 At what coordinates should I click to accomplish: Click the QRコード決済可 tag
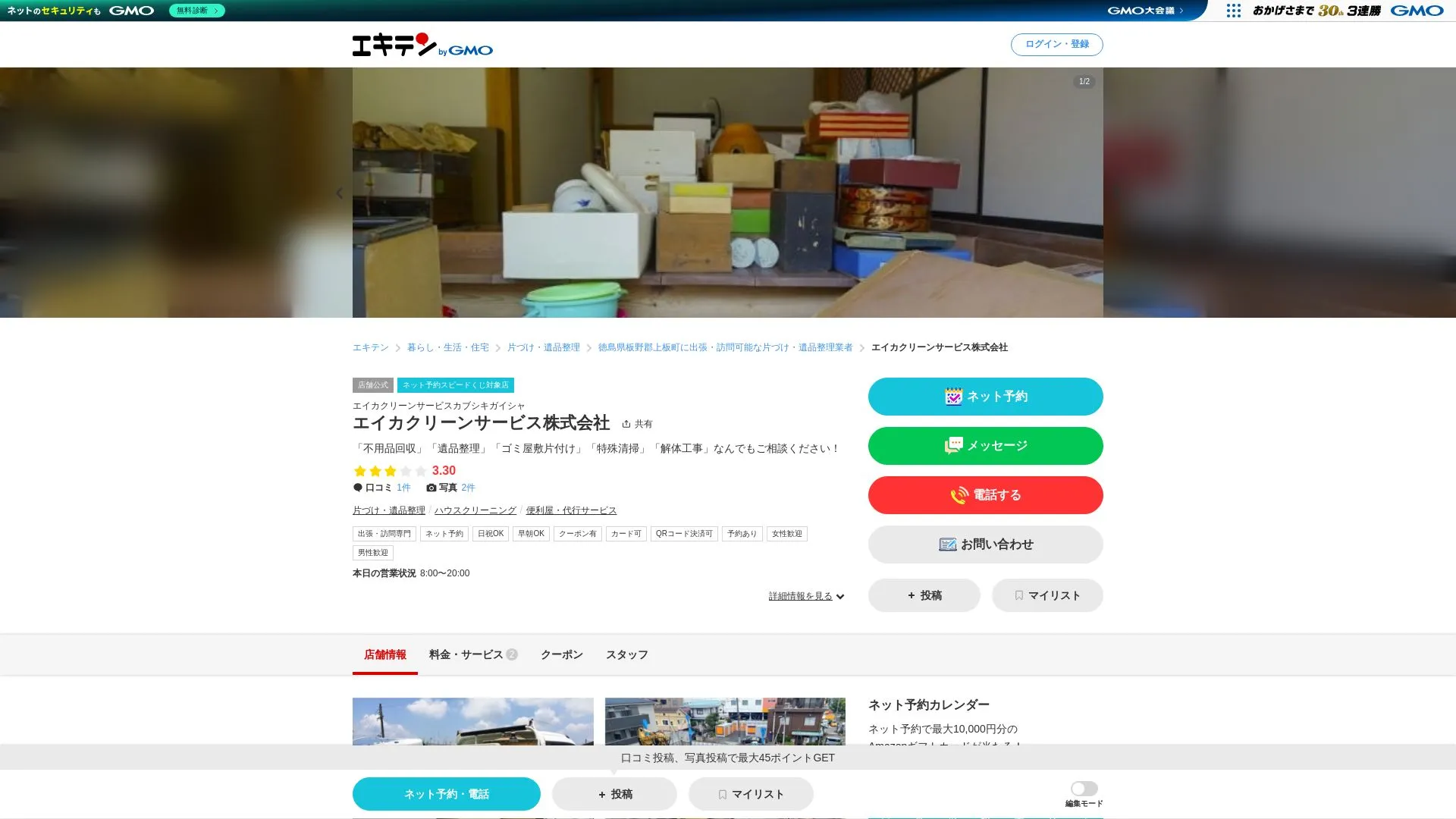[684, 534]
